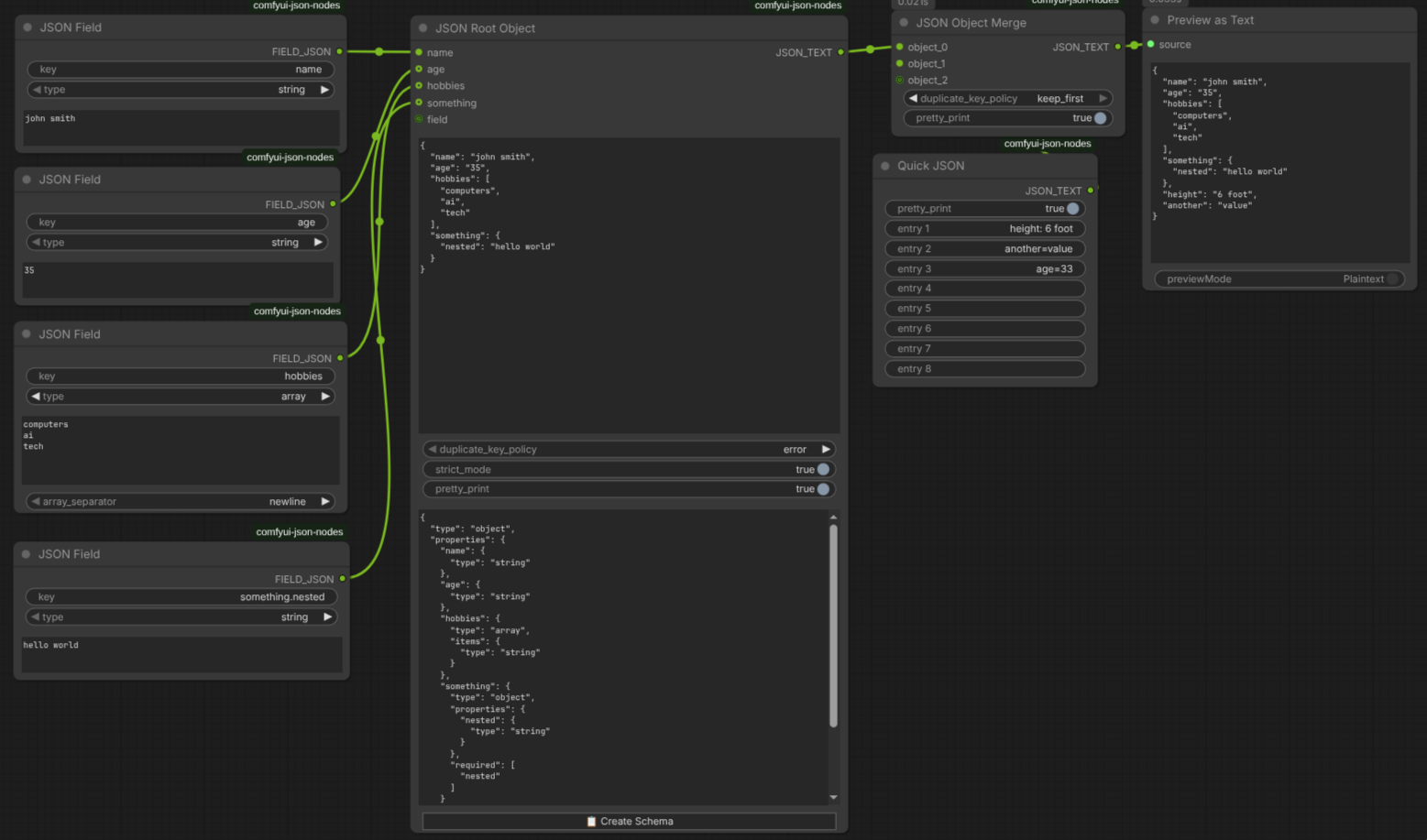
Task: Collapse the JSON Field node with key 'age'
Action: point(27,180)
